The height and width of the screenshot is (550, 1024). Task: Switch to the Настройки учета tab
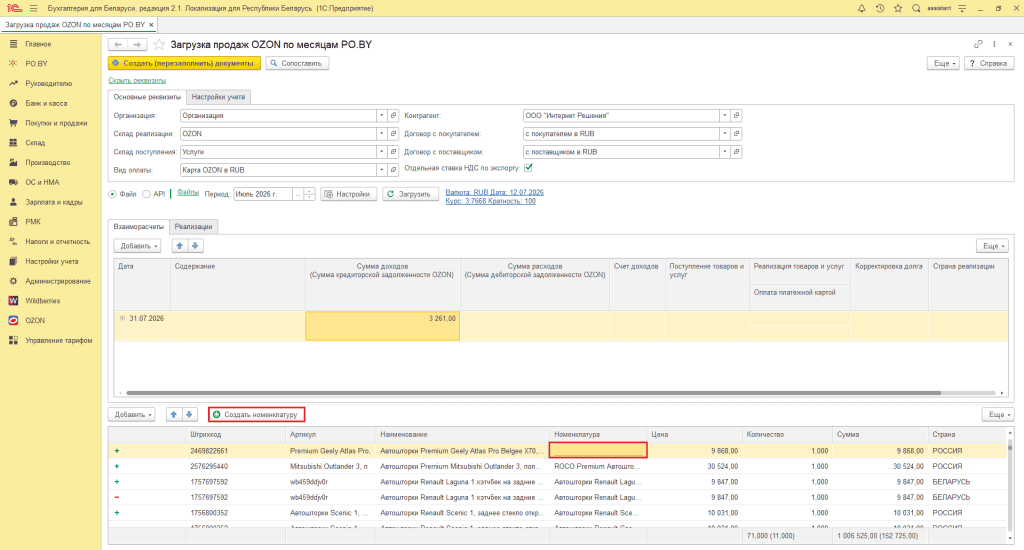click(x=218, y=97)
